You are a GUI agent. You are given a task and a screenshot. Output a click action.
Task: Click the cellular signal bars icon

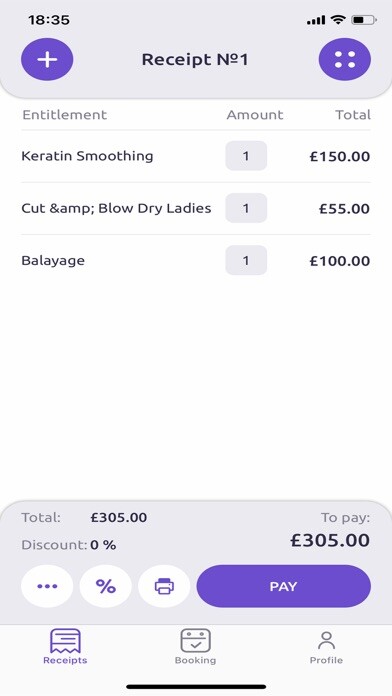pos(316,20)
